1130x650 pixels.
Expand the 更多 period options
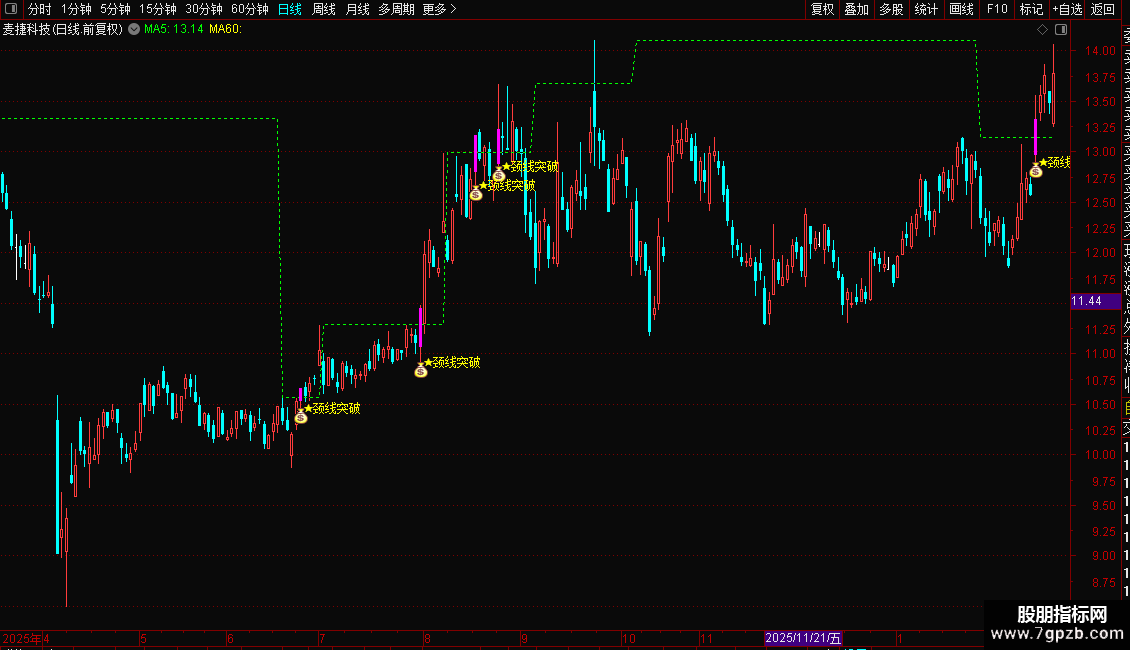[x=440, y=9]
